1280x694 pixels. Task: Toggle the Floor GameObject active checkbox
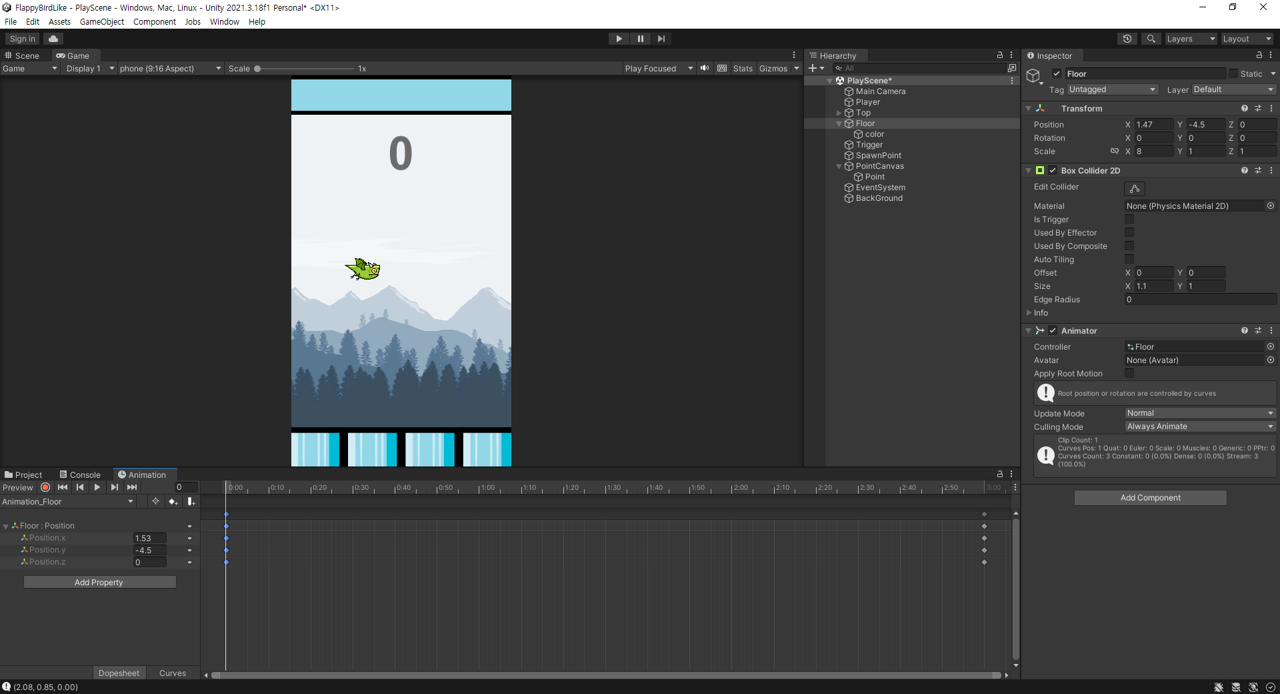pos(1056,74)
